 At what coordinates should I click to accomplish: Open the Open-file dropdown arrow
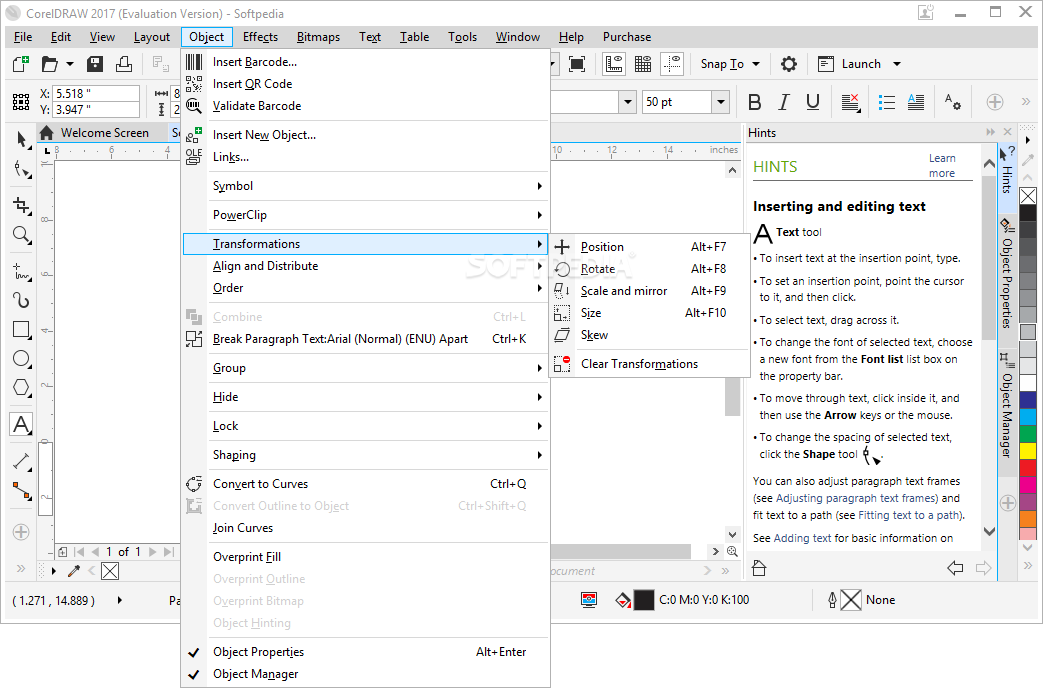click(70, 64)
